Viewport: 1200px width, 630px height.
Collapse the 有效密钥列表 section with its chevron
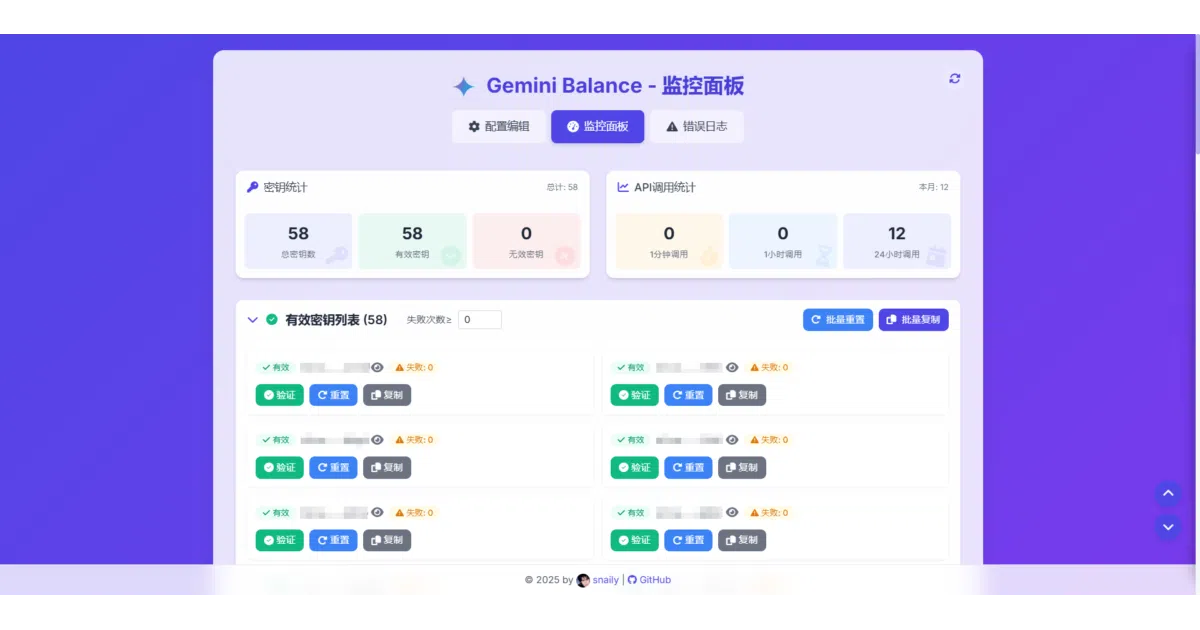coord(253,320)
